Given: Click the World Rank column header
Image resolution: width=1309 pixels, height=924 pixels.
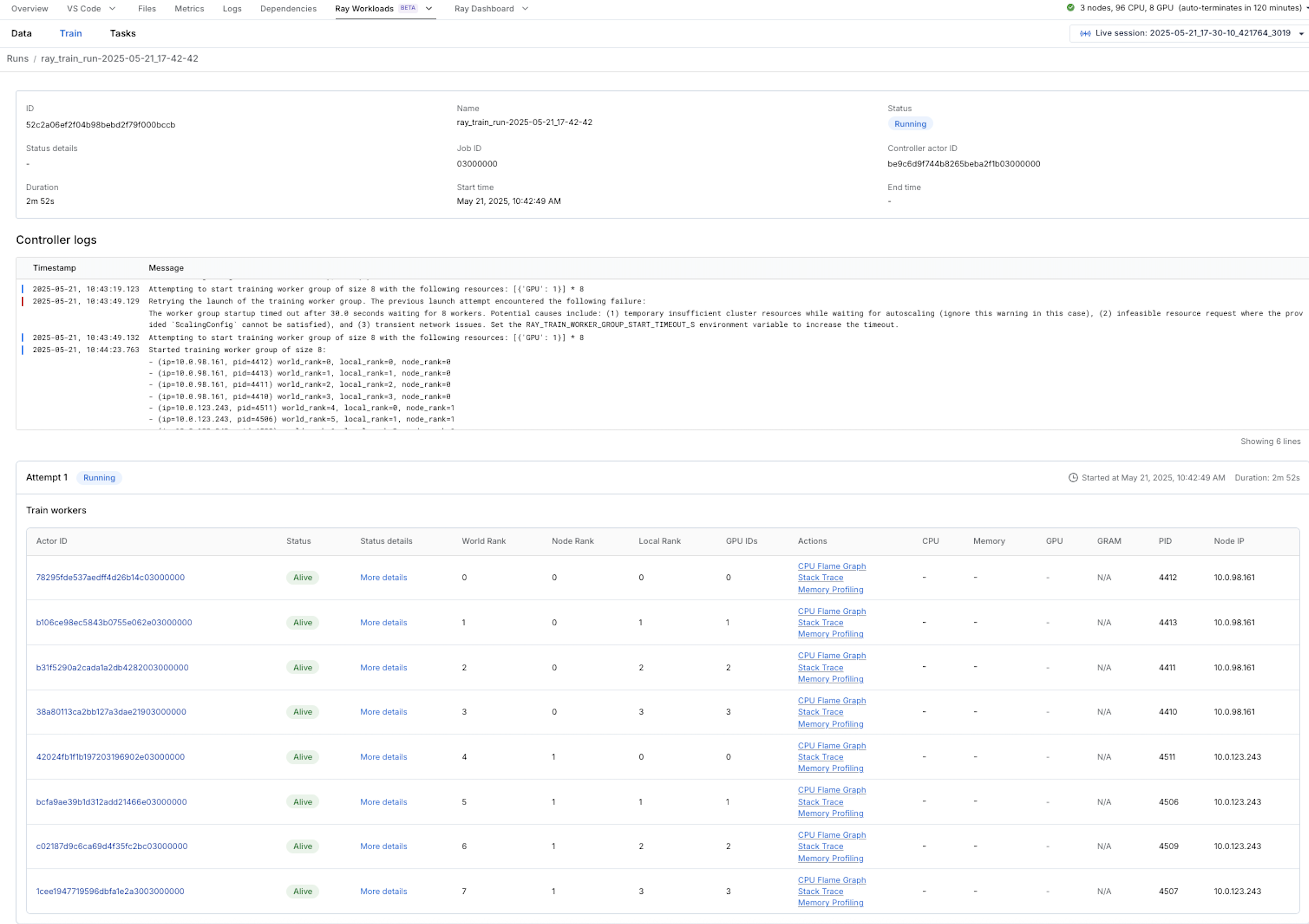Looking at the screenshot, I should pos(483,541).
